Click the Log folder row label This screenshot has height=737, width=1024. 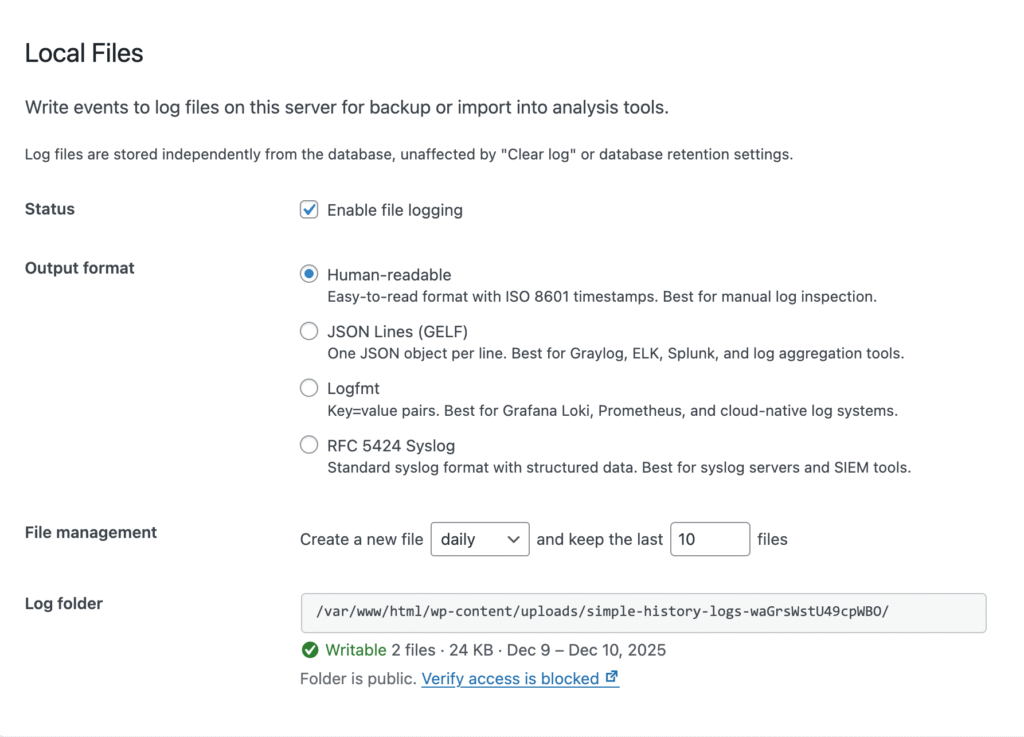[x=64, y=603]
